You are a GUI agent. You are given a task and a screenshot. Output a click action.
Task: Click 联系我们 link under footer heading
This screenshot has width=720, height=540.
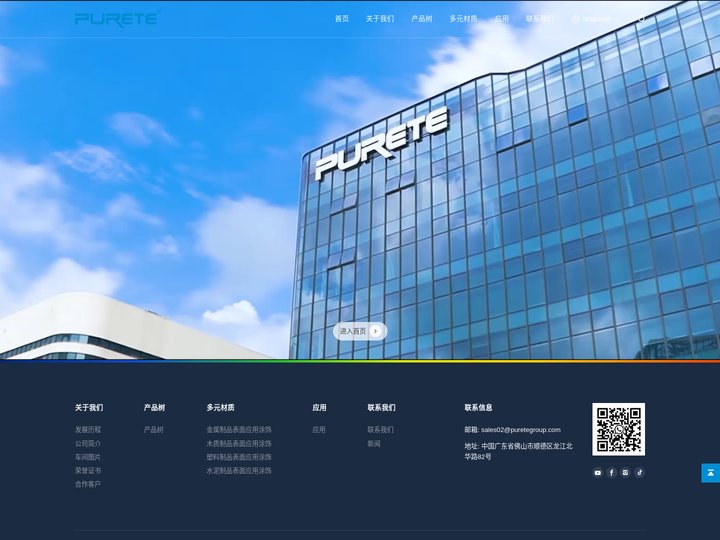[x=380, y=430]
